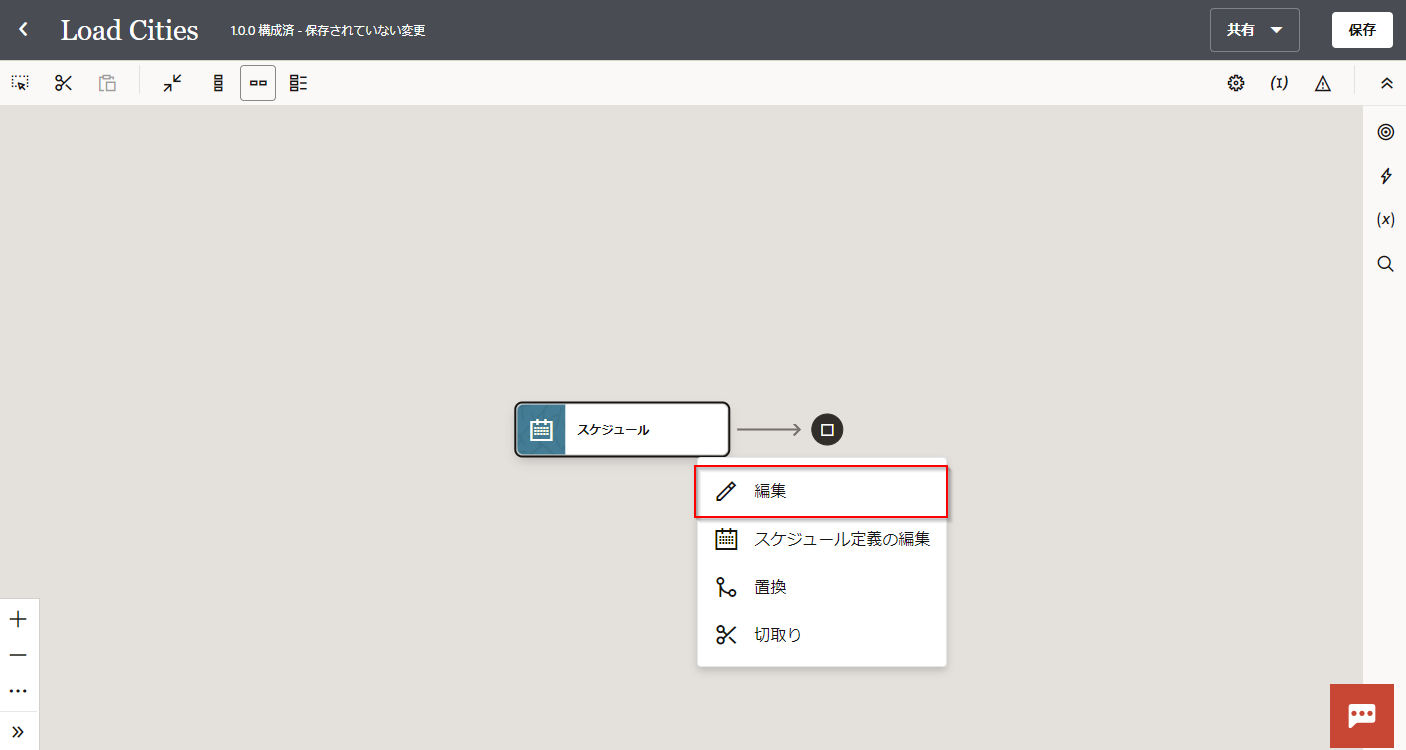Switch to horizontal layout view
Screen dimensions: 1406x750
point(258,83)
